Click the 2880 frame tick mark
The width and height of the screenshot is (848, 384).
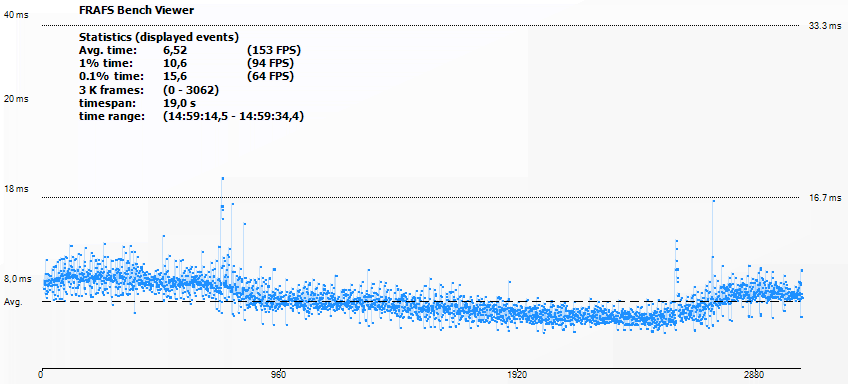point(754,374)
